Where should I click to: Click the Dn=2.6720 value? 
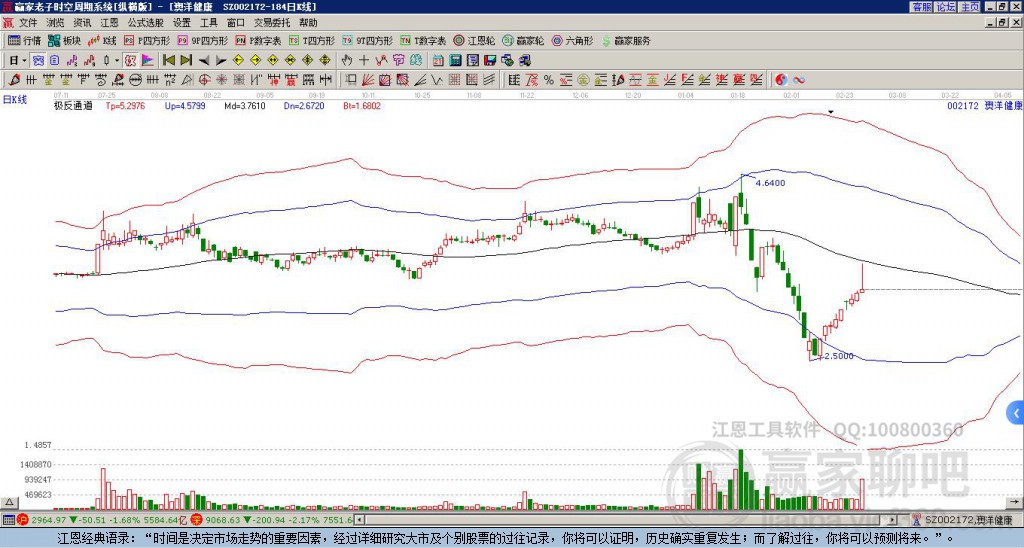[x=304, y=106]
